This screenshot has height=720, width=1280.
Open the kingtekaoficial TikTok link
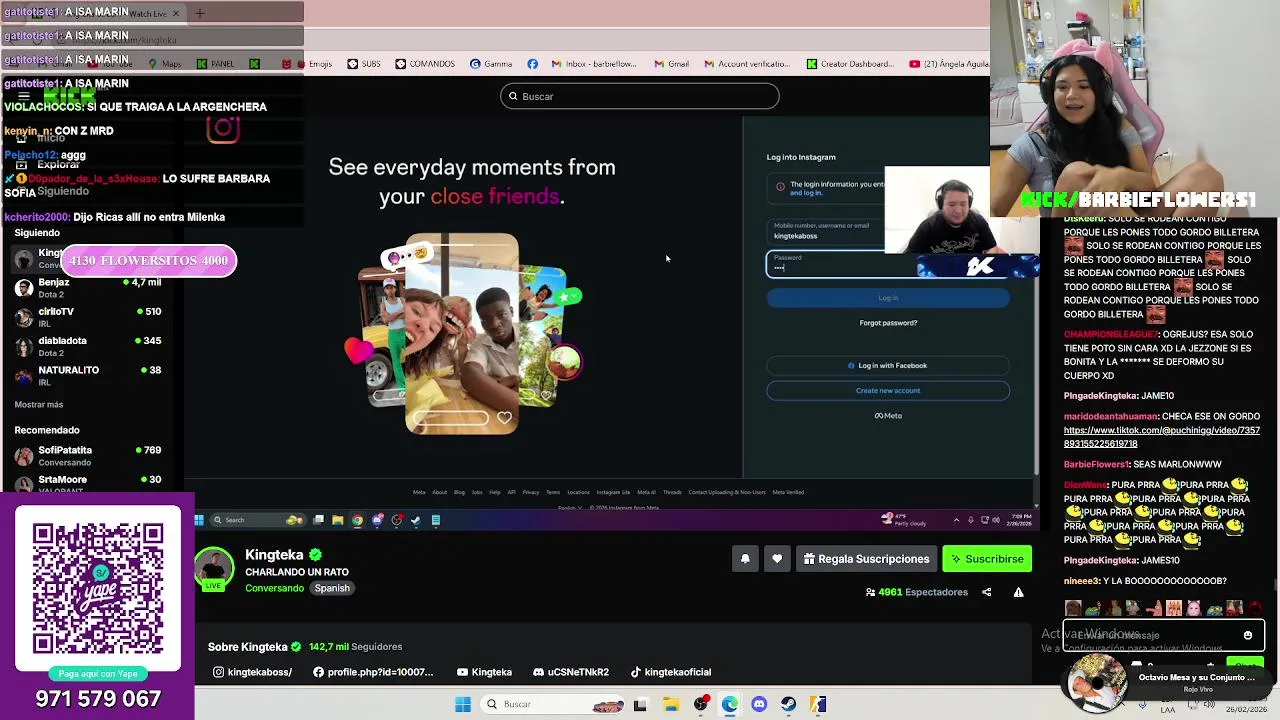670,672
